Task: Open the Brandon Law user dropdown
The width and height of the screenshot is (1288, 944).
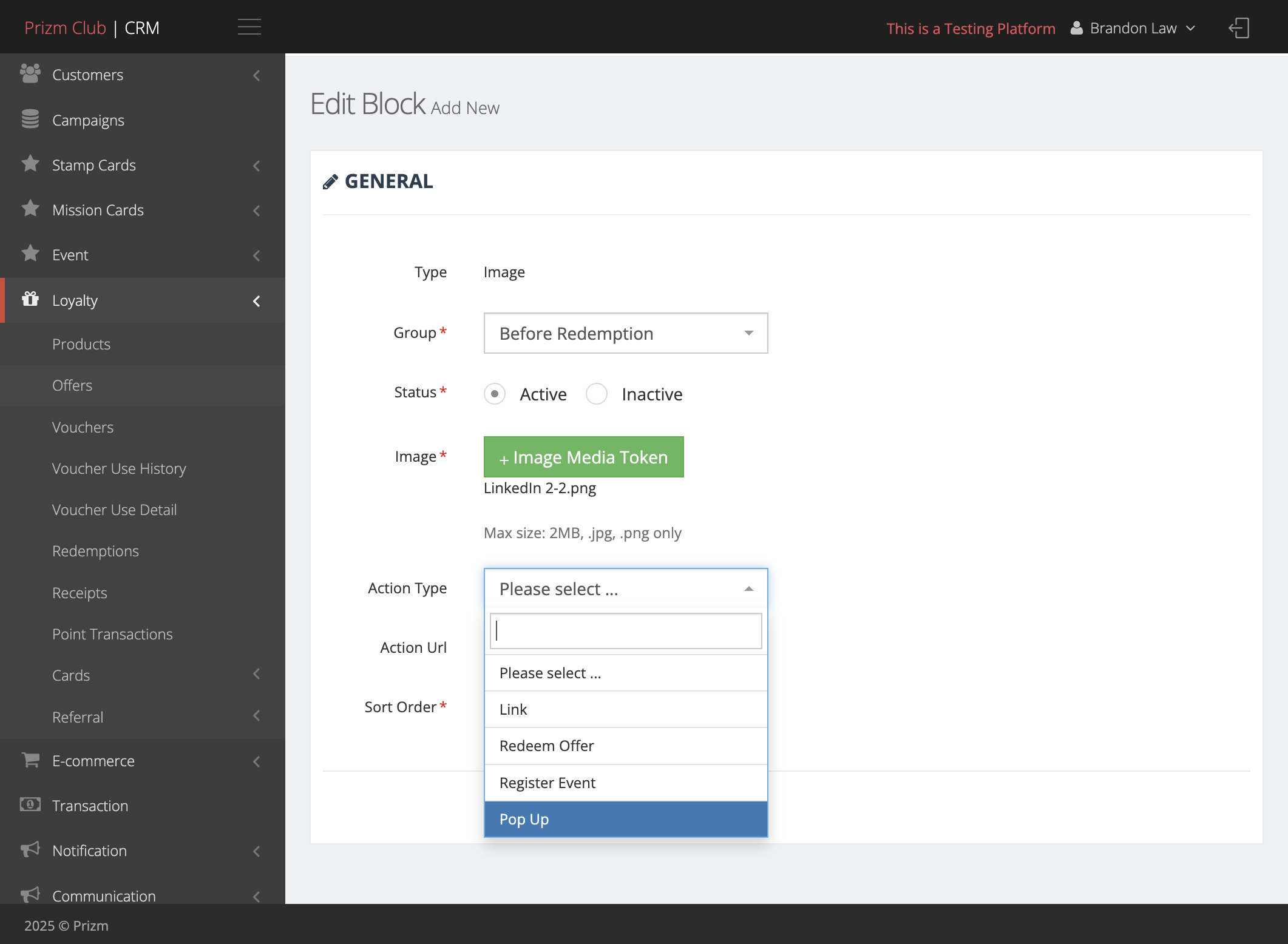Action: [1133, 28]
